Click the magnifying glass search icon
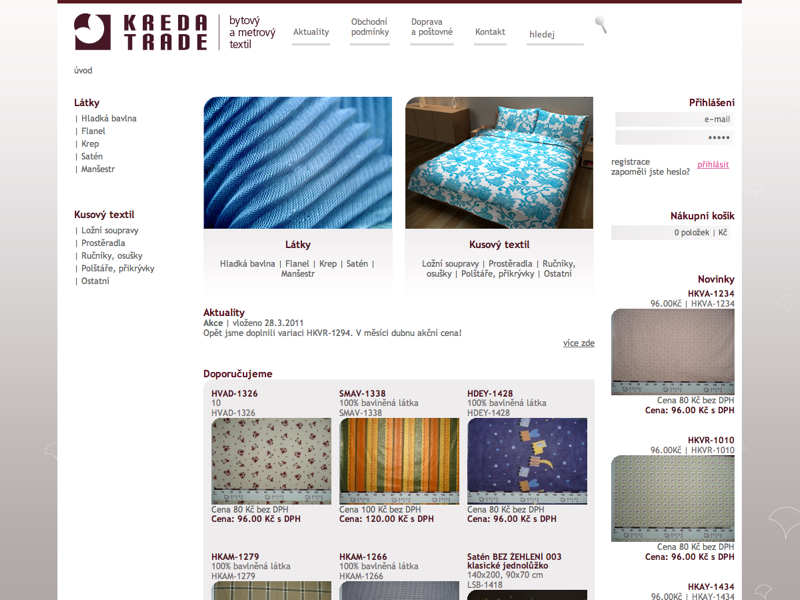Image resolution: width=800 pixels, height=600 pixels. click(x=601, y=24)
